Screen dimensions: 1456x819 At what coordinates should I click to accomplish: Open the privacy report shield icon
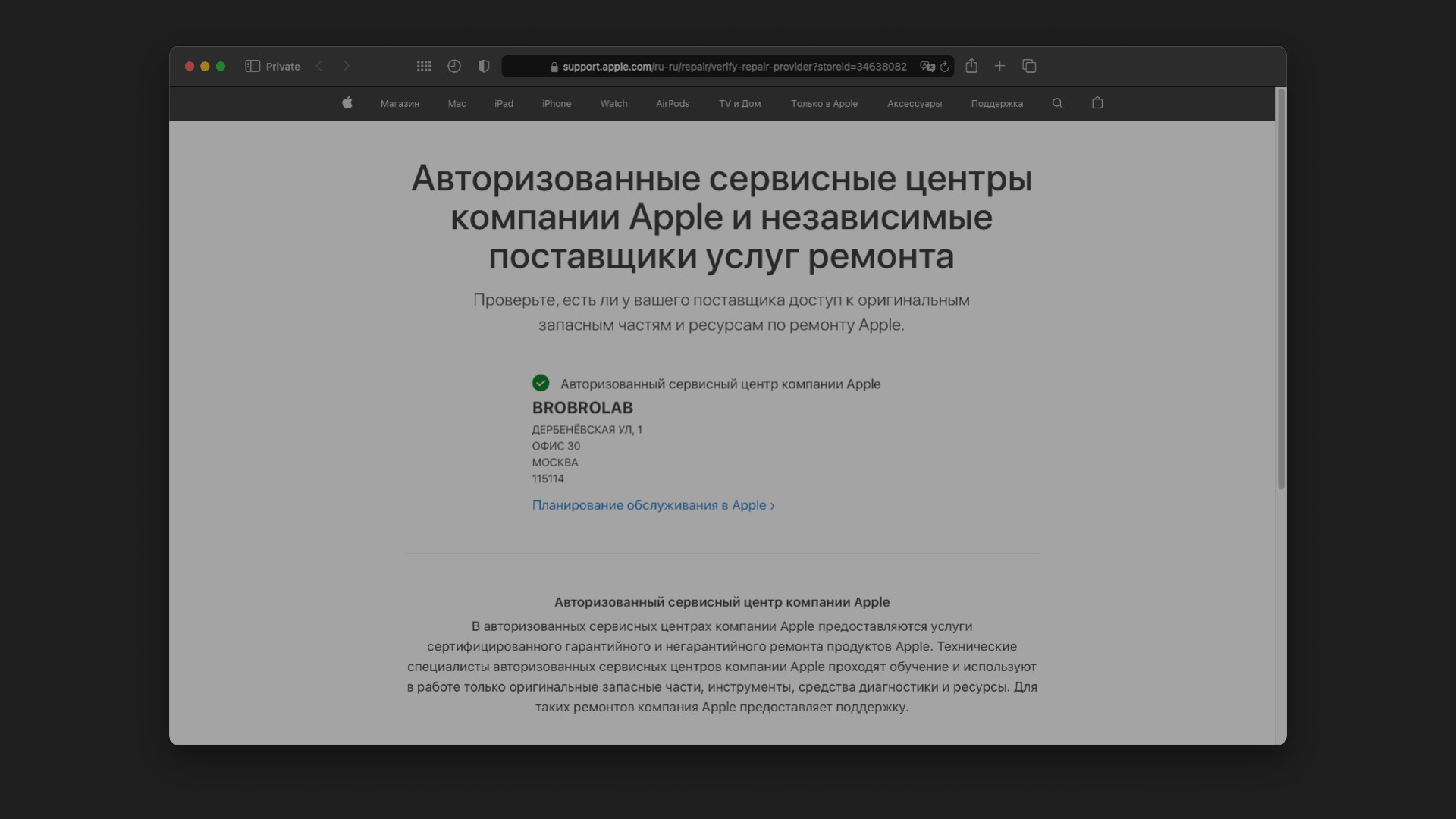coord(484,67)
